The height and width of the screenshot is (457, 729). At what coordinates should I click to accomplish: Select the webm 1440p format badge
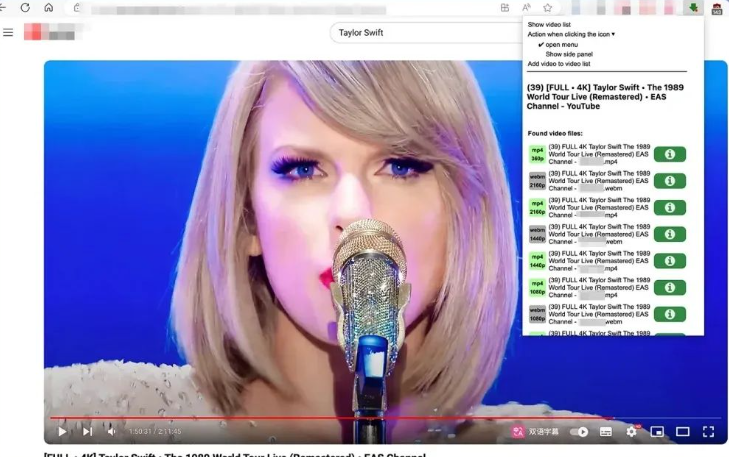(x=537, y=234)
